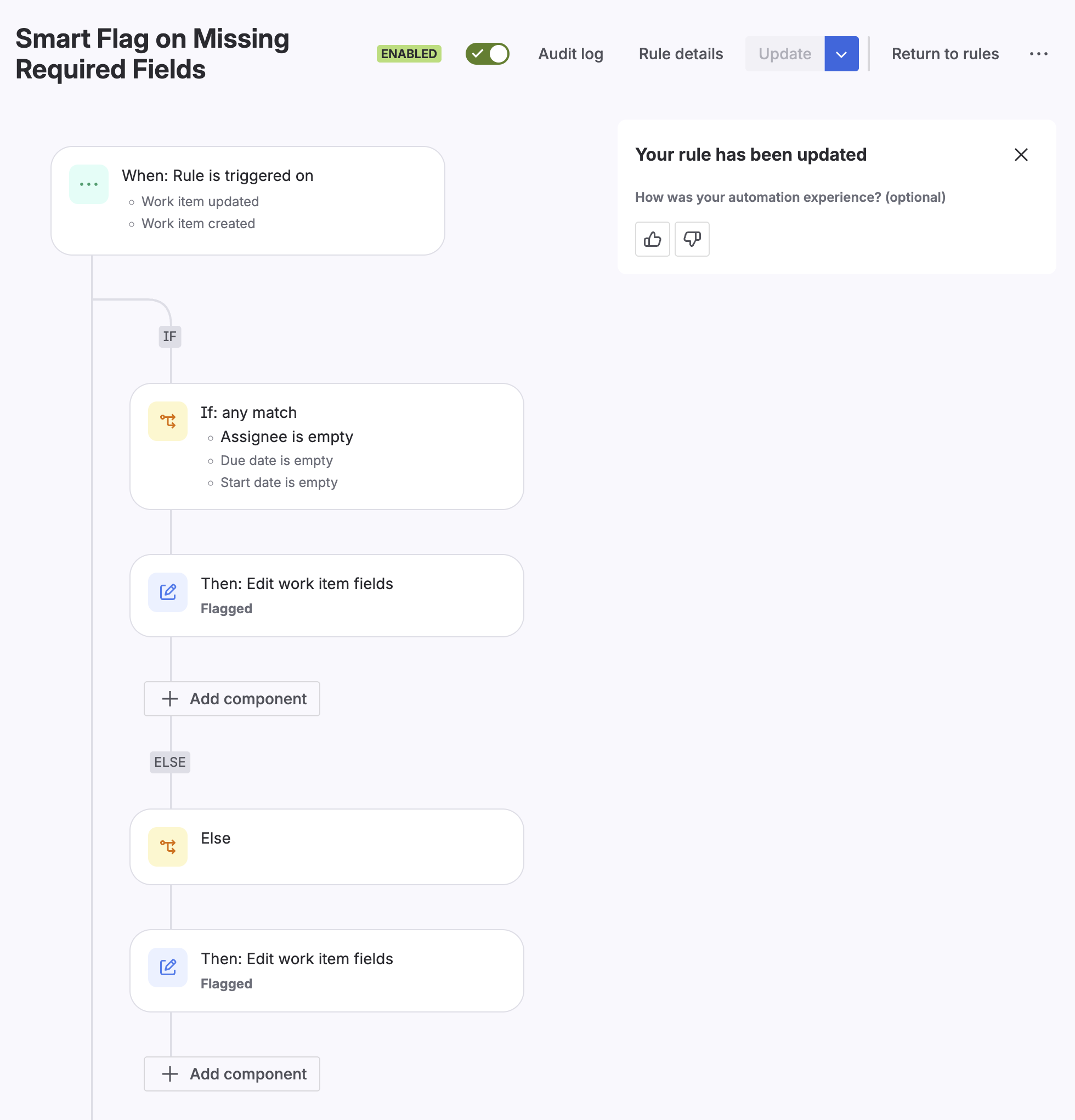Open the more actions ellipsis menu
Viewport: 1075px width, 1120px height.
[1038, 54]
